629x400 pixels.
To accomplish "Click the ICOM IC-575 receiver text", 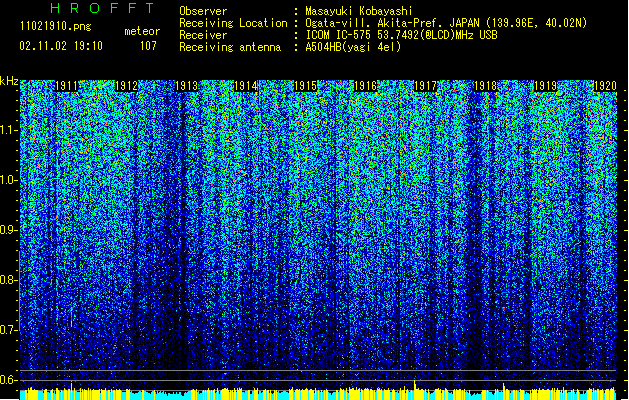I will [x=401, y=35].
